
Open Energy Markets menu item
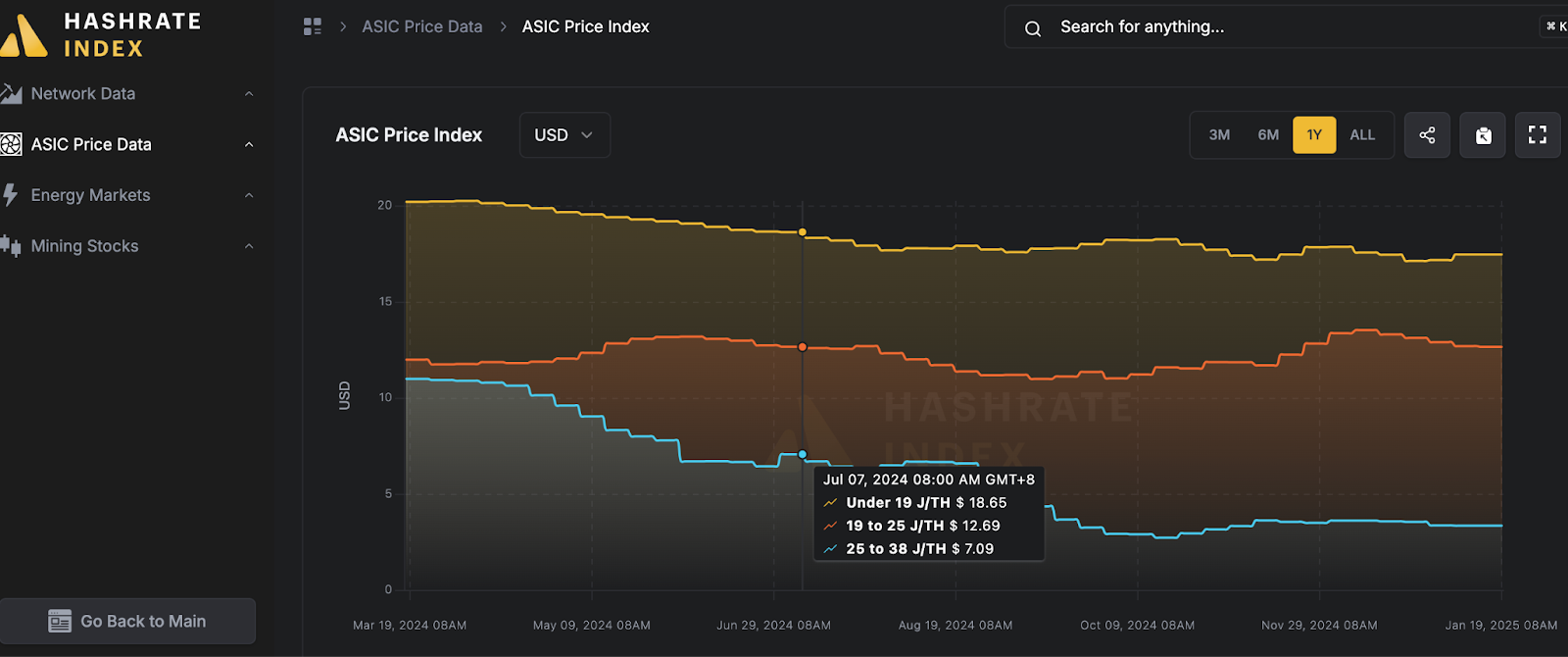pos(128,195)
